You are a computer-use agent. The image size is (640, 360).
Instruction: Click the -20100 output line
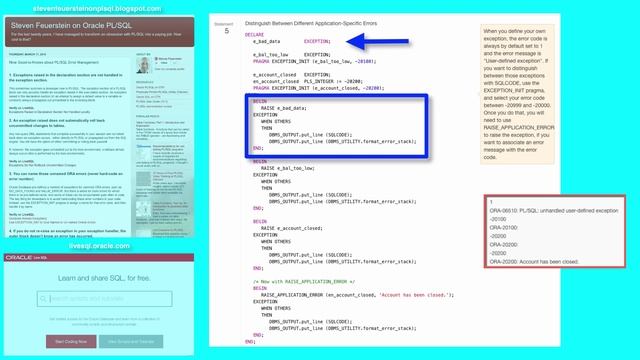498,219
